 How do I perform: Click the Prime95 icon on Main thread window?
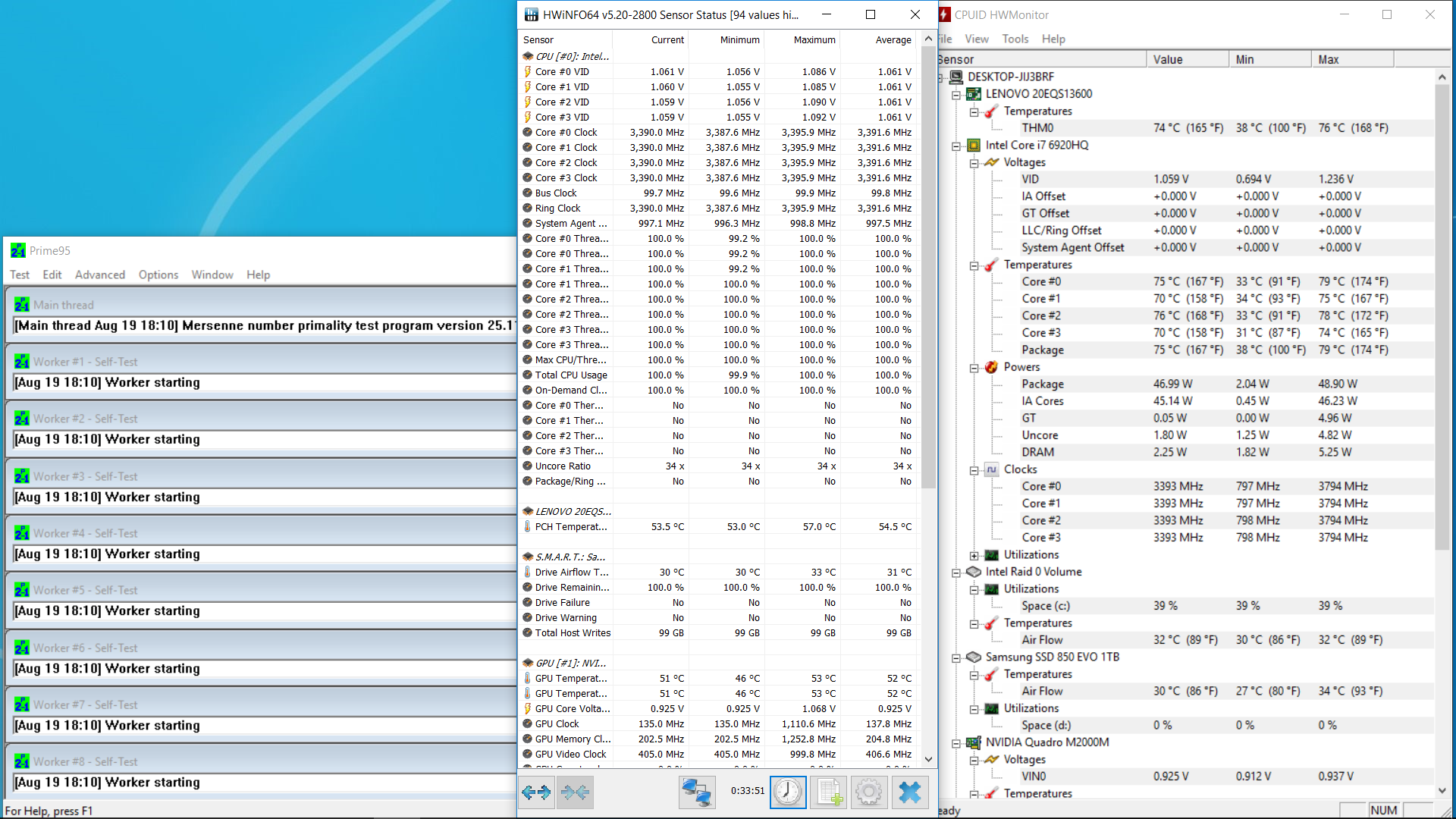click(22, 305)
